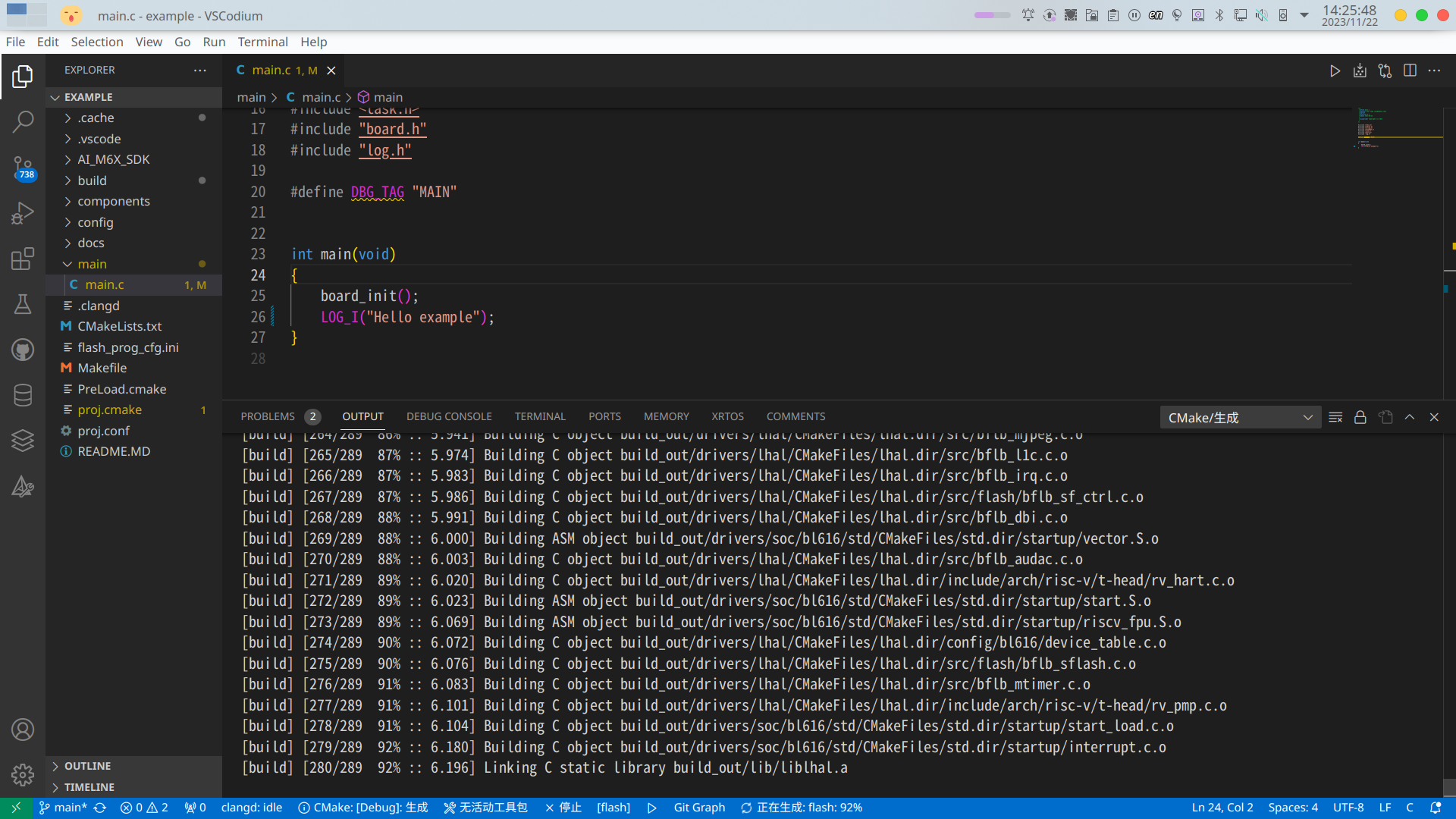Switch to the MEMORY tab
This screenshot has width=1456, height=819.
click(x=666, y=416)
